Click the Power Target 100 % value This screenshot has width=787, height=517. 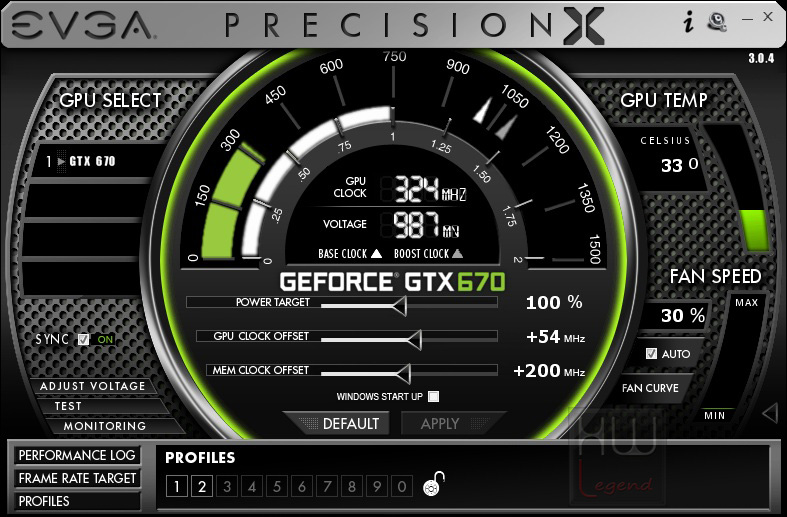(x=554, y=302)
